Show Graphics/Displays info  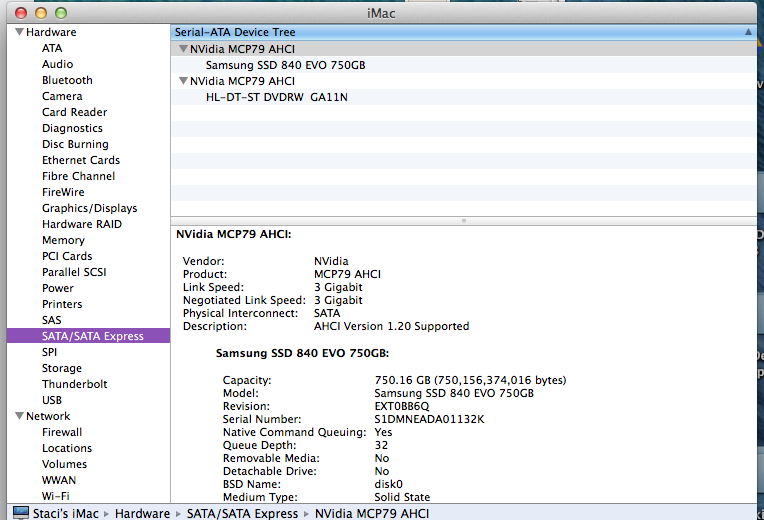(x=90, y=209)
